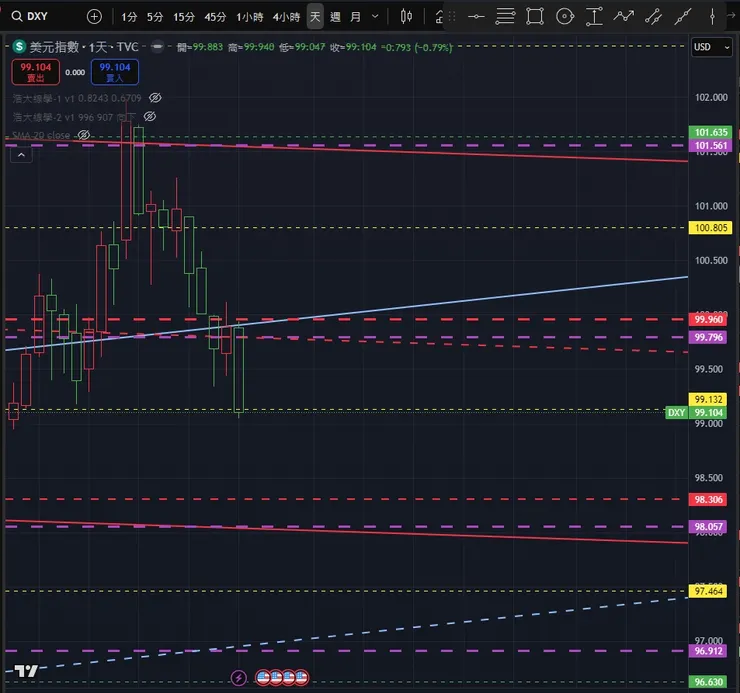Open the DXY symbol search
740x693 pixels.
(30, 17)
